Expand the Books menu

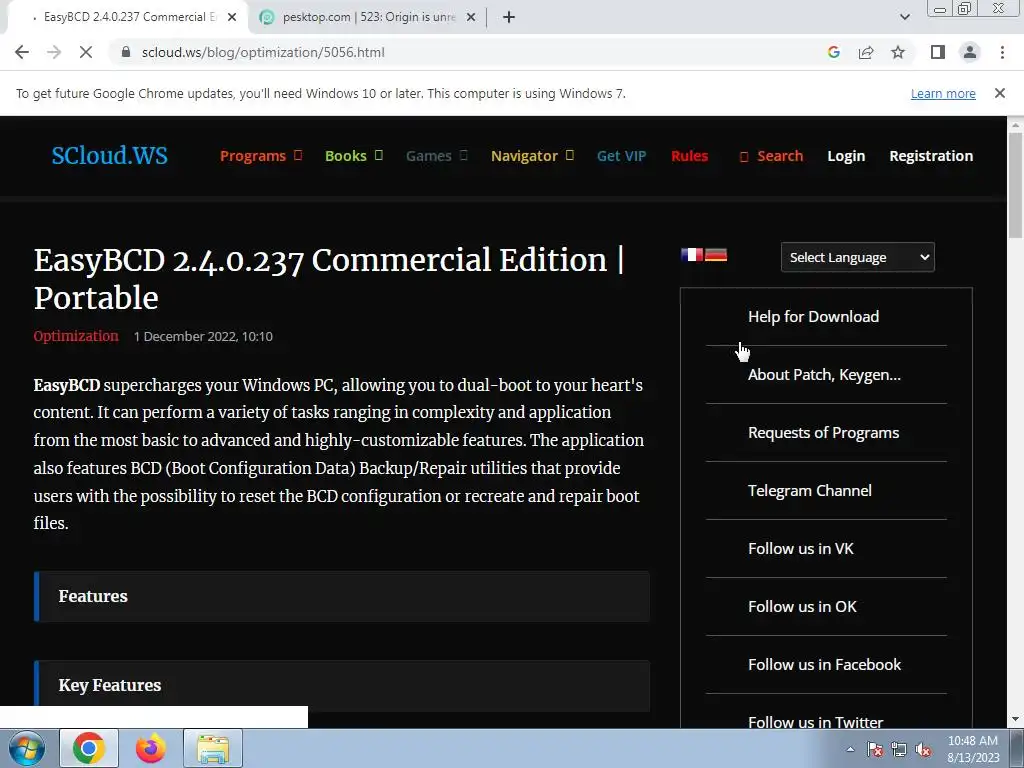(353, 155)
